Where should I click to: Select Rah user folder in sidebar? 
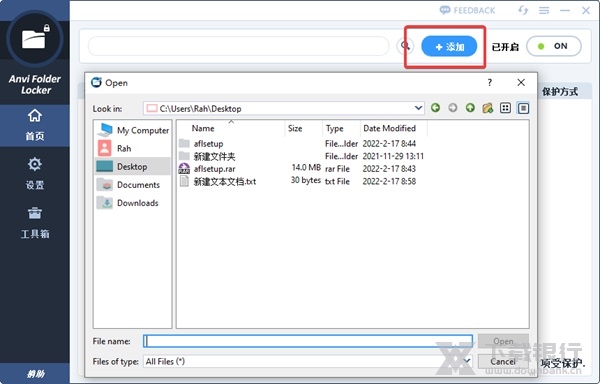click(x=132, y=148)
